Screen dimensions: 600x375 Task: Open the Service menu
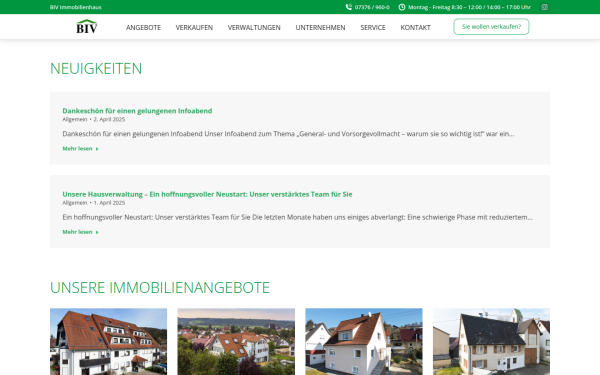click(373, 28)
